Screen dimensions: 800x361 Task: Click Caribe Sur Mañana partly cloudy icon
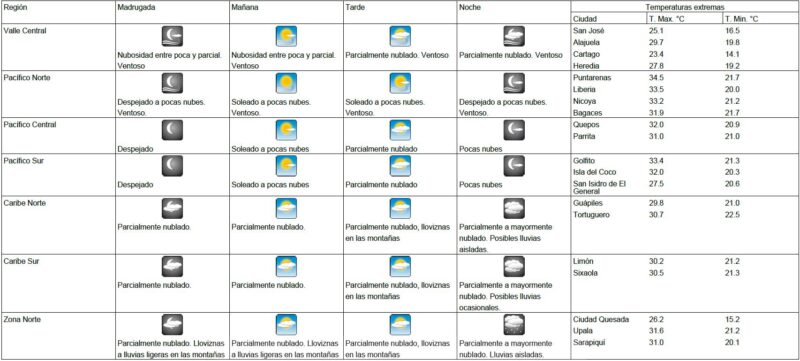point(286,267)
